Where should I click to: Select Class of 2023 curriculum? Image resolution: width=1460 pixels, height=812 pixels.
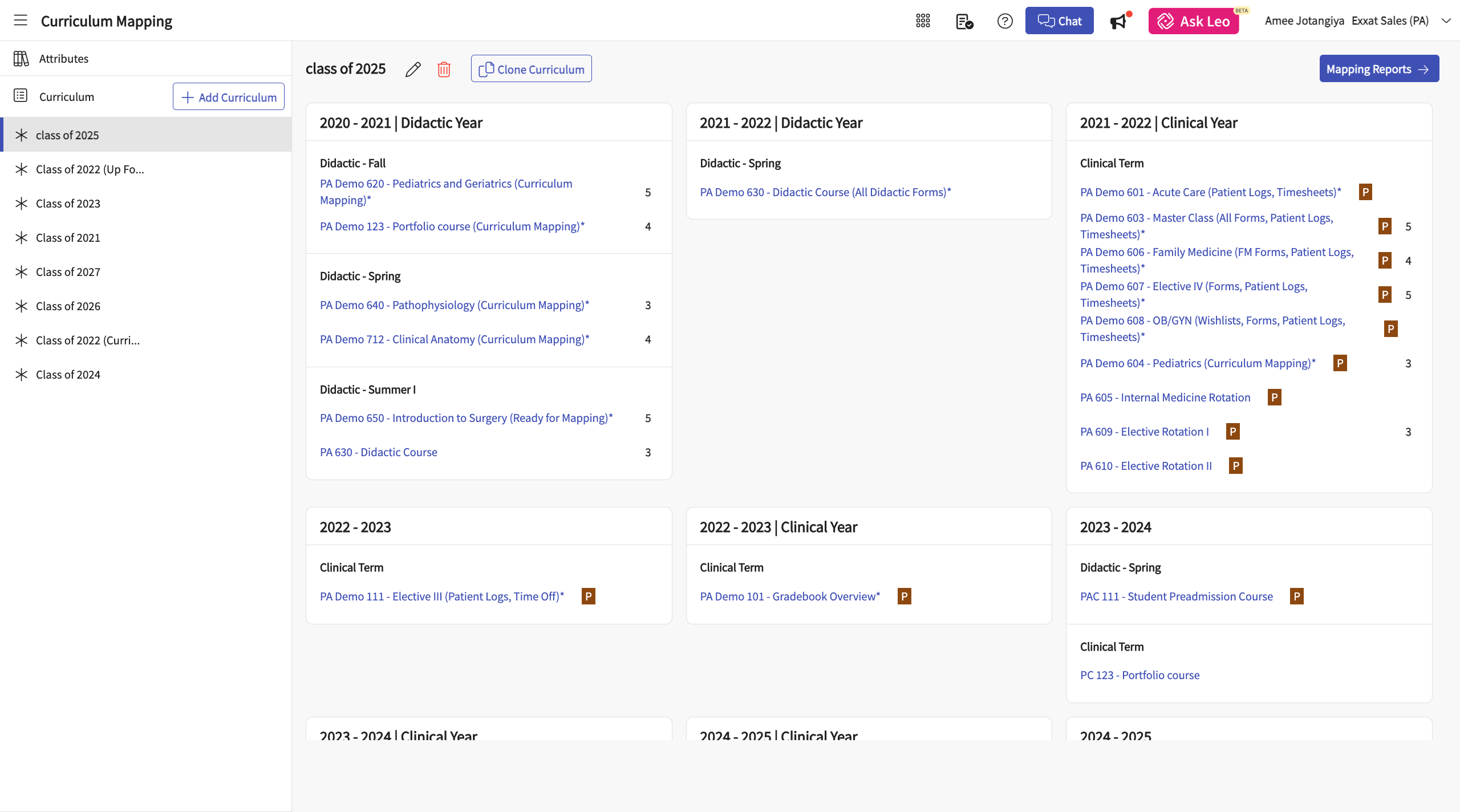coord(68,204)
